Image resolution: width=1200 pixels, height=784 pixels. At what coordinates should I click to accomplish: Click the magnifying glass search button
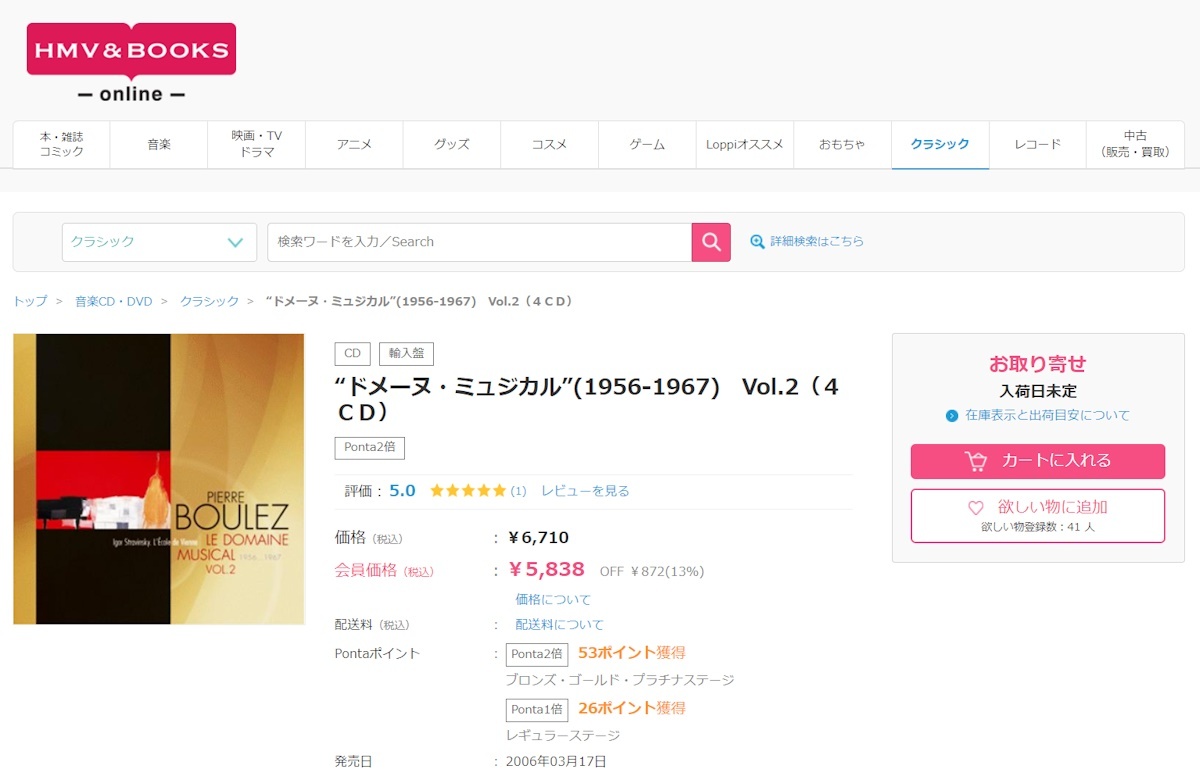pyautogui.click(x=711, y=242)
